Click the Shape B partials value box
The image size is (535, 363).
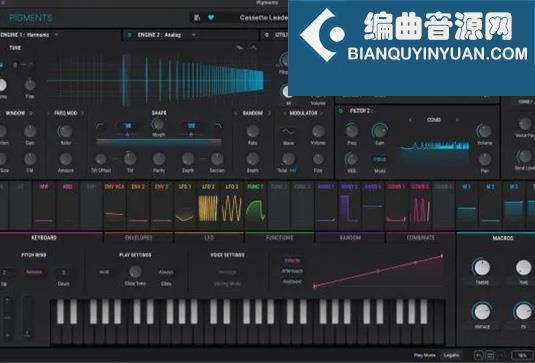point(191,126)
